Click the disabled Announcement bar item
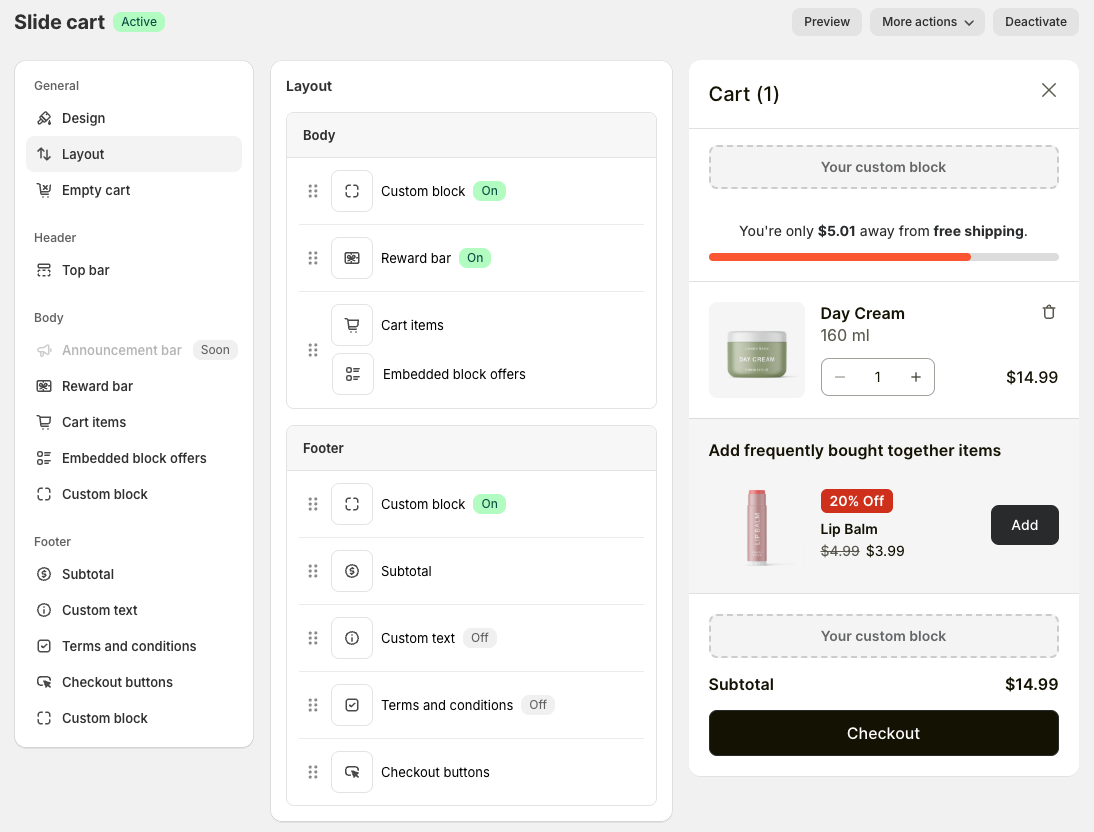Viewport: 1094px width, 832px height. click(x=134, y=350)
